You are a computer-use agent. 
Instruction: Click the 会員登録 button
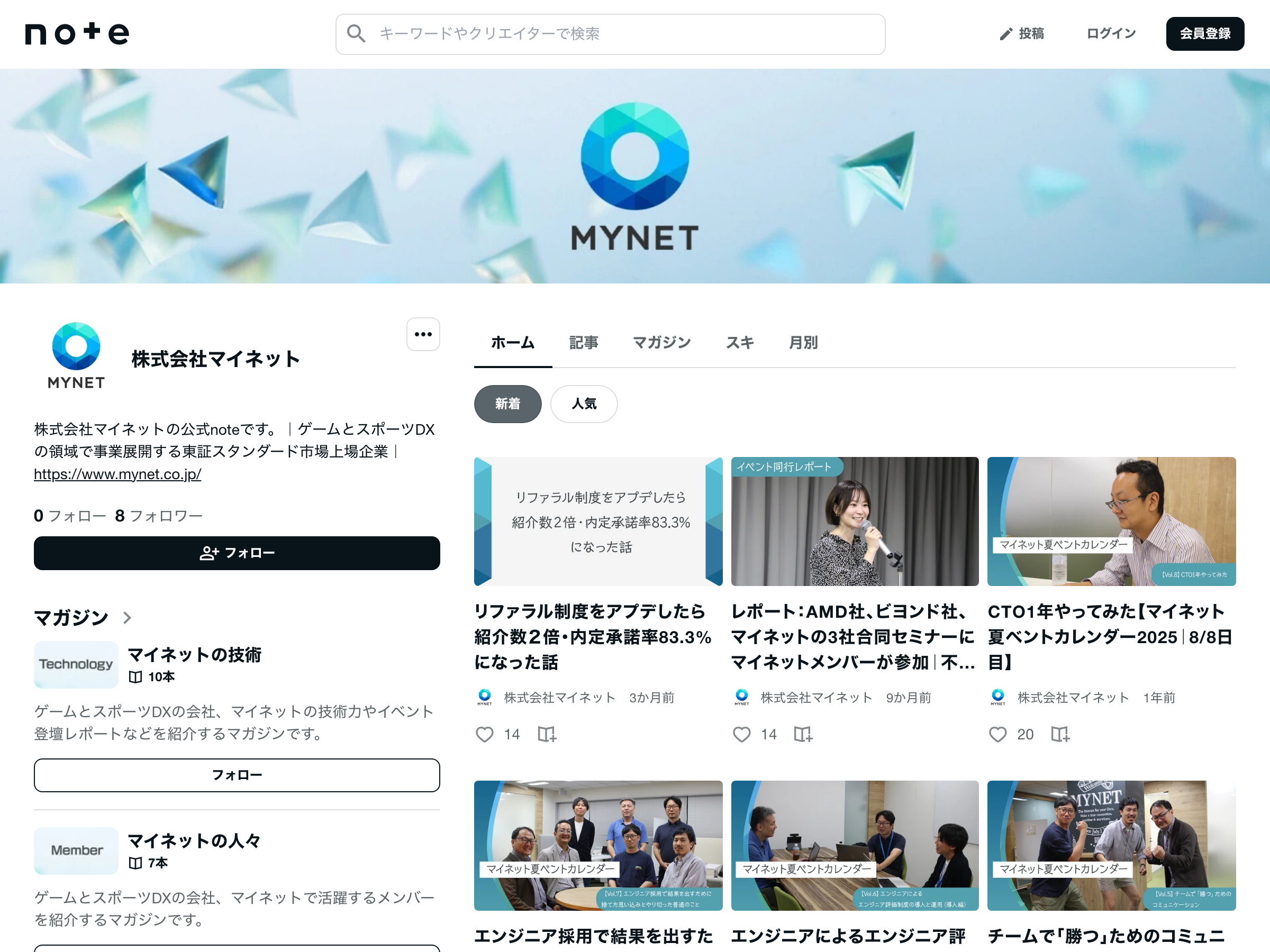pos(1205,34)
